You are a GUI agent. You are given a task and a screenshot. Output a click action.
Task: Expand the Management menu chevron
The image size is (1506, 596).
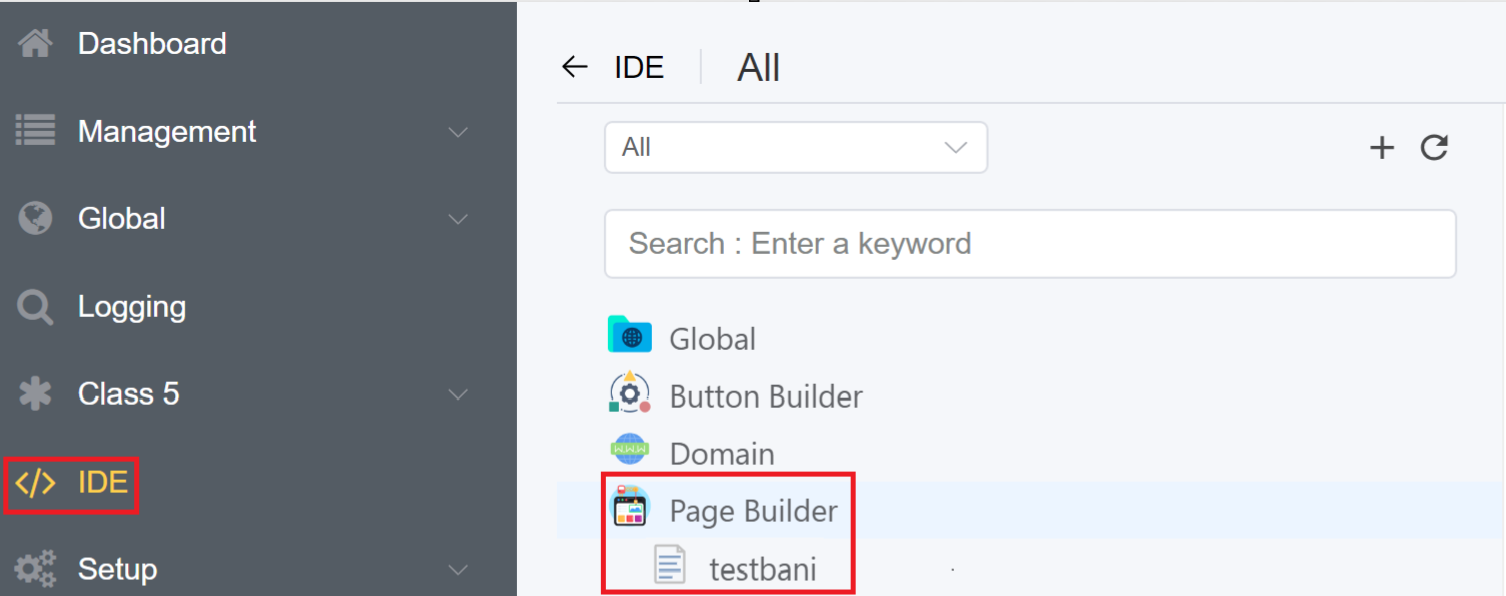(x=458, y=132)
